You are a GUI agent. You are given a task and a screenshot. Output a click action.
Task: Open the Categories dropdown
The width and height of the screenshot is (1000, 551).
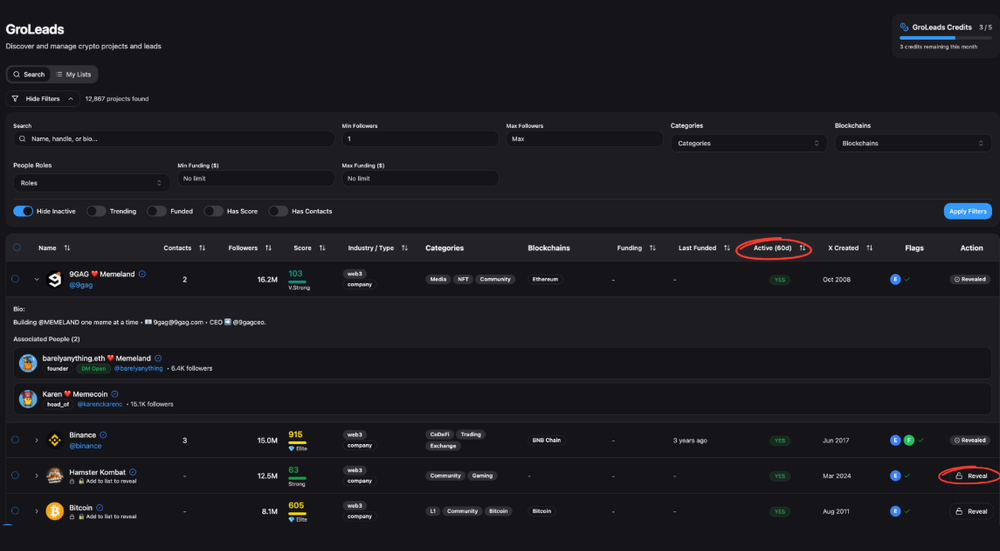tap(749, 143)
